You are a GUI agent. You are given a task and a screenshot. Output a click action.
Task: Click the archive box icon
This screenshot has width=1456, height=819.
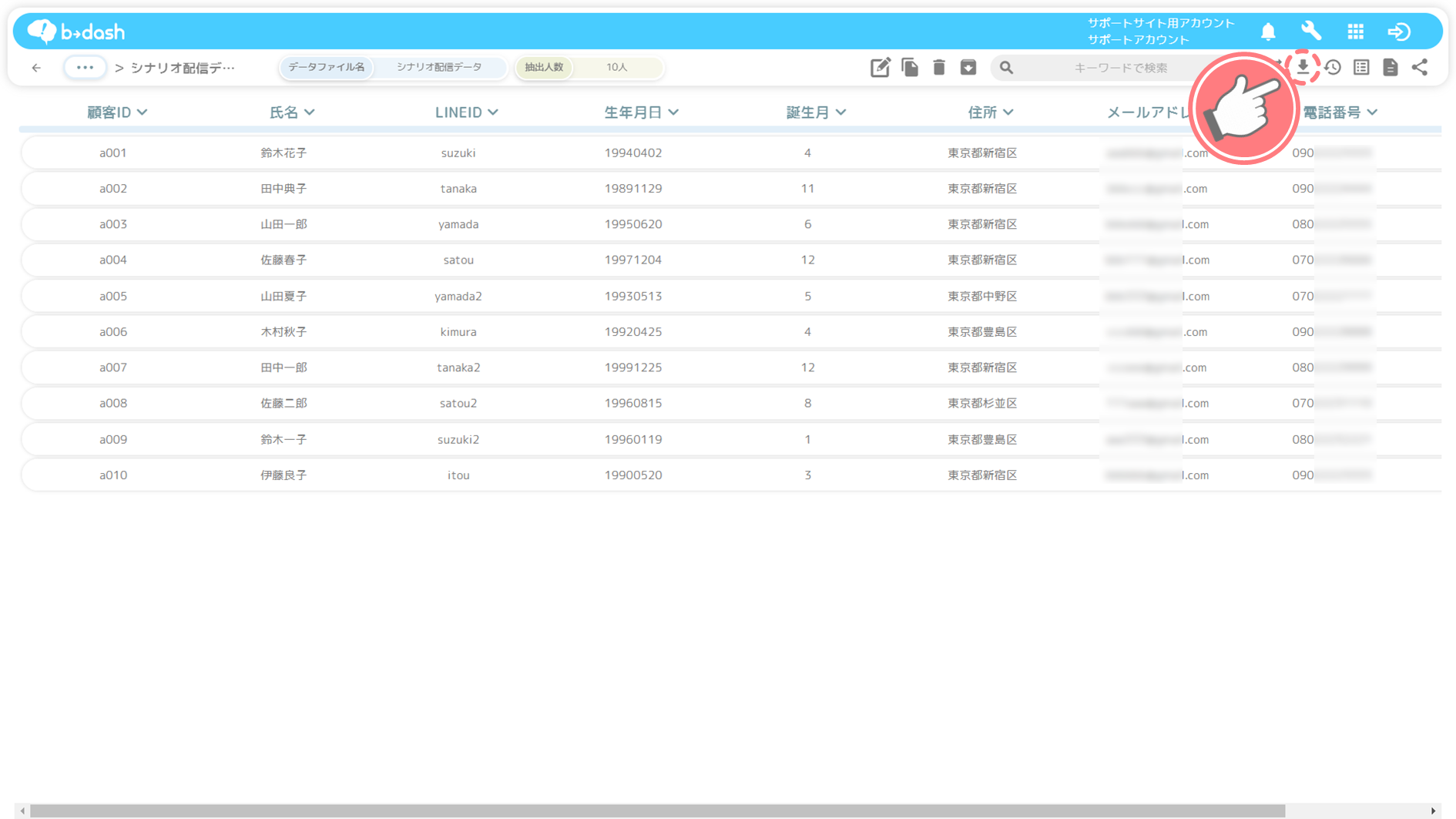point(968,68)
